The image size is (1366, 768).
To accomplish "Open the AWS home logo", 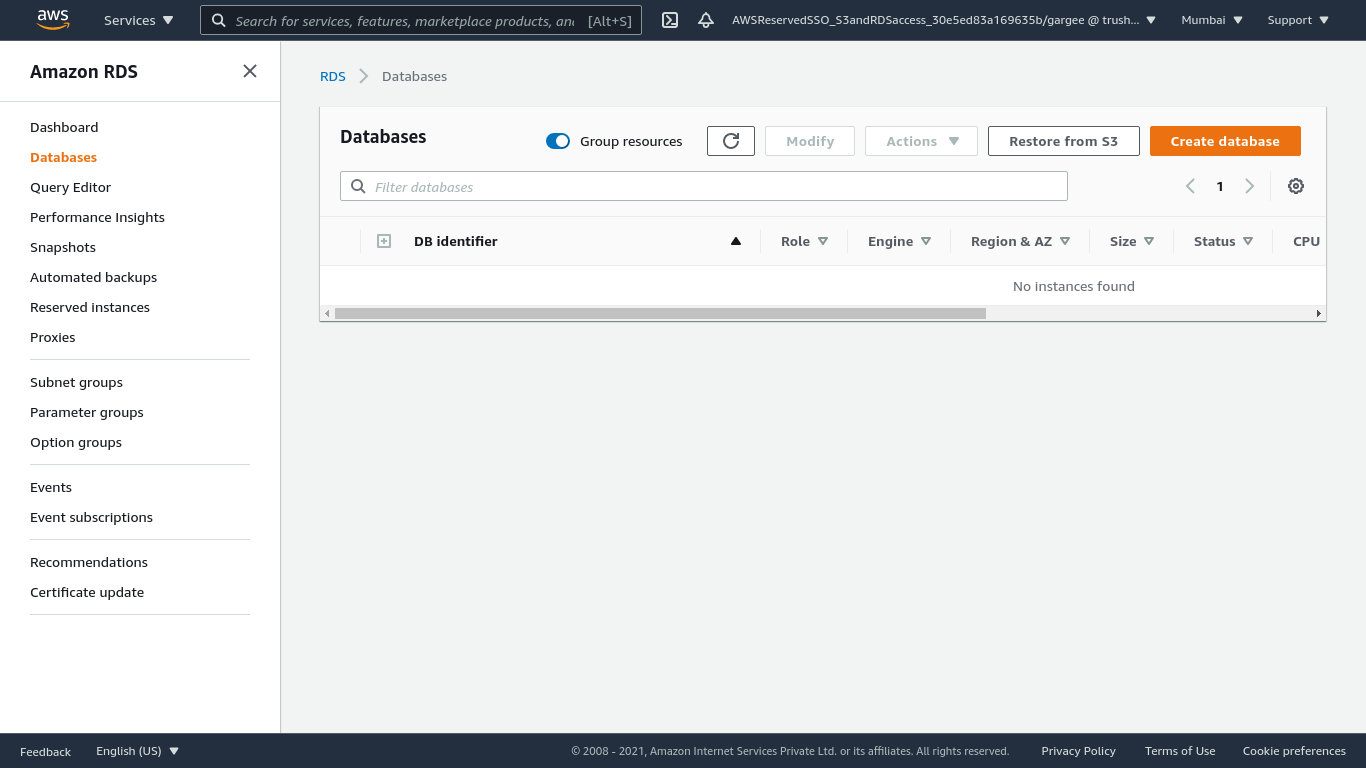I will tap(52, 19).
